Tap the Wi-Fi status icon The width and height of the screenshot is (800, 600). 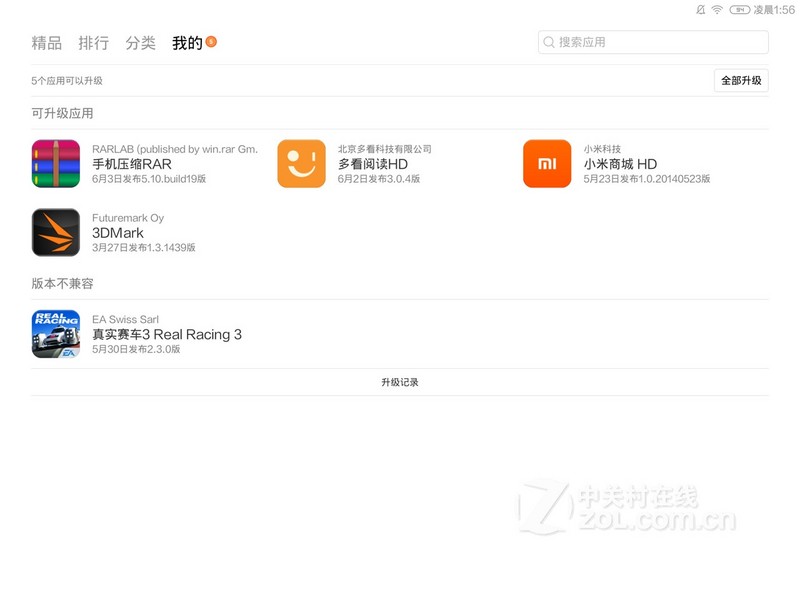[x=717, y=9]
